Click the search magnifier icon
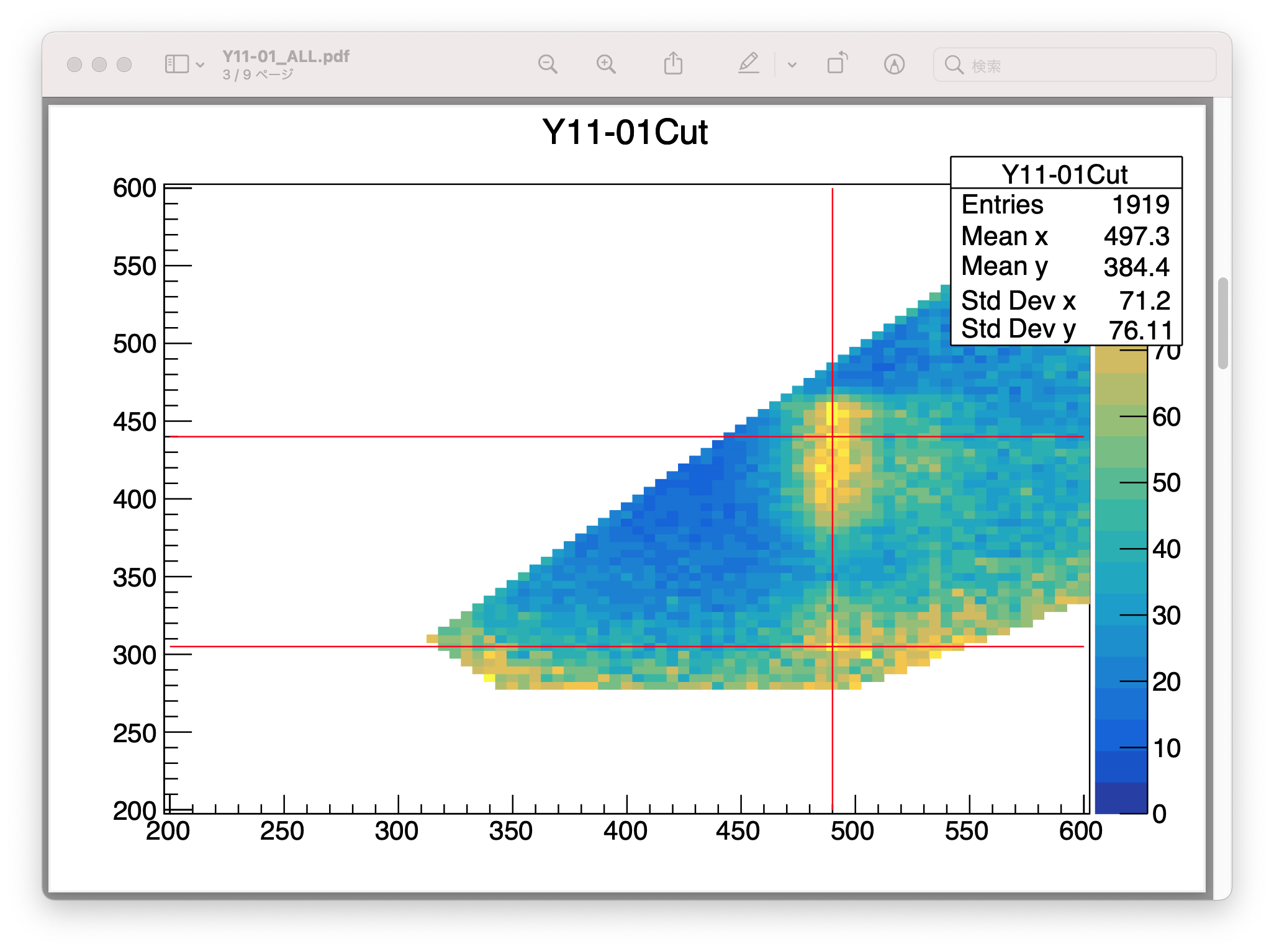This screenshot has height=952, width=1274. [x=954, y=65]
